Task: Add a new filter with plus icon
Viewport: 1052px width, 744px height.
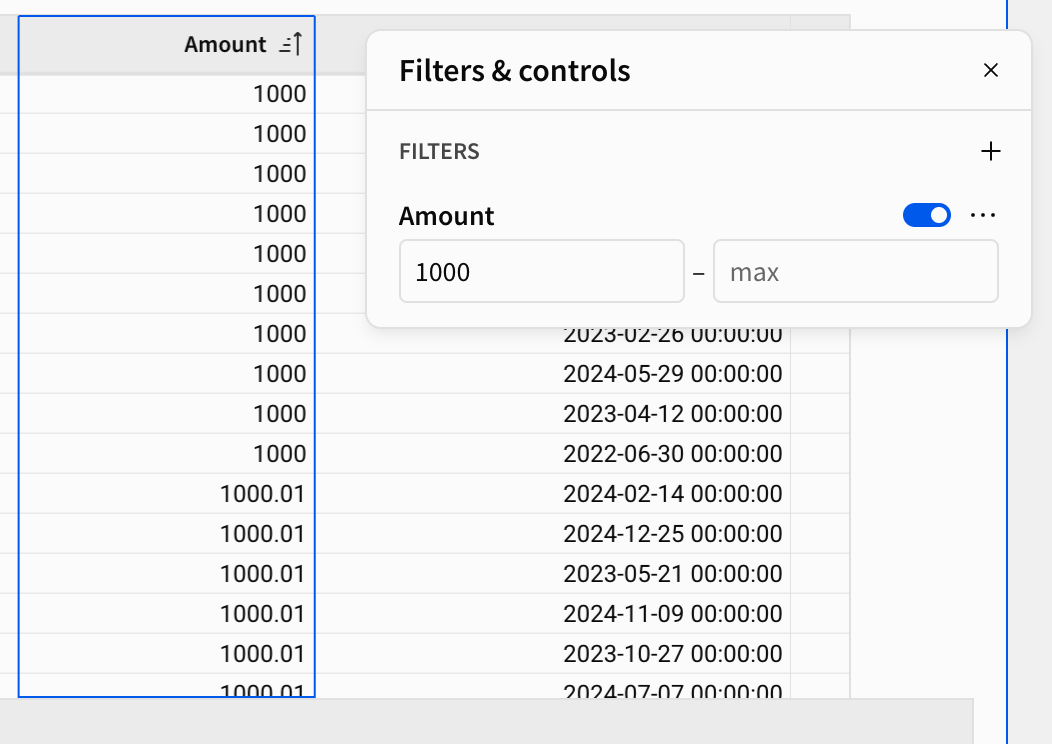Action: pos(990,151)
